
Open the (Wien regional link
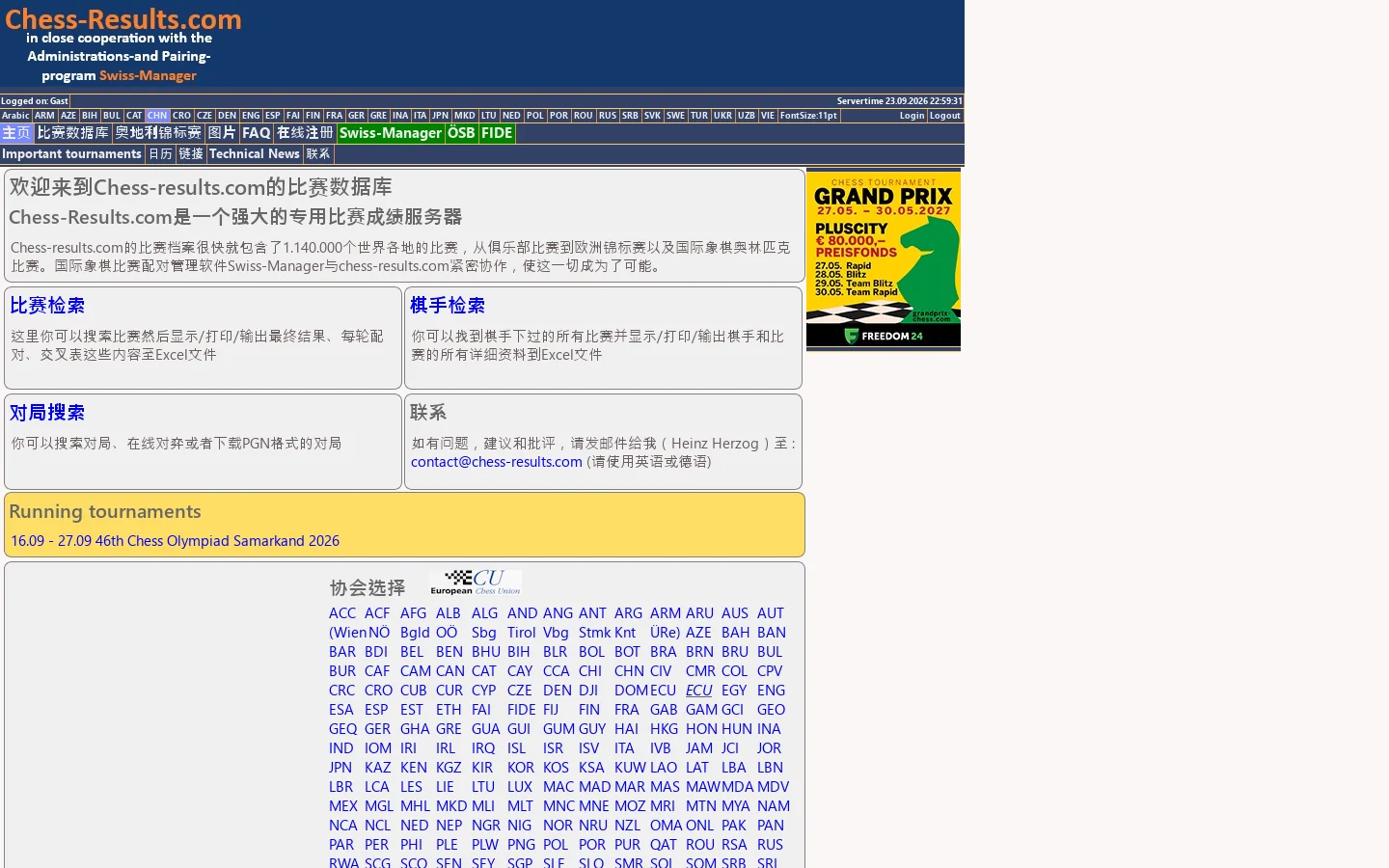pos(347,633)
